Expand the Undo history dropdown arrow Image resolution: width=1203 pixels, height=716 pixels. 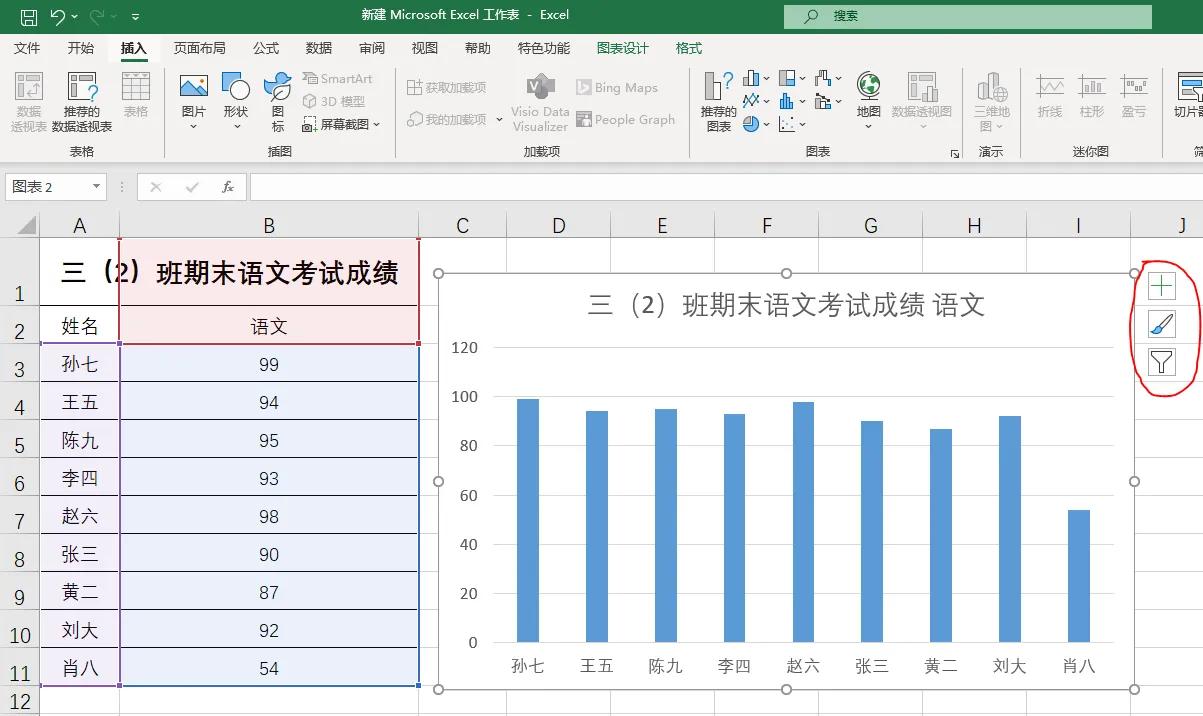(x=74, y=15)
